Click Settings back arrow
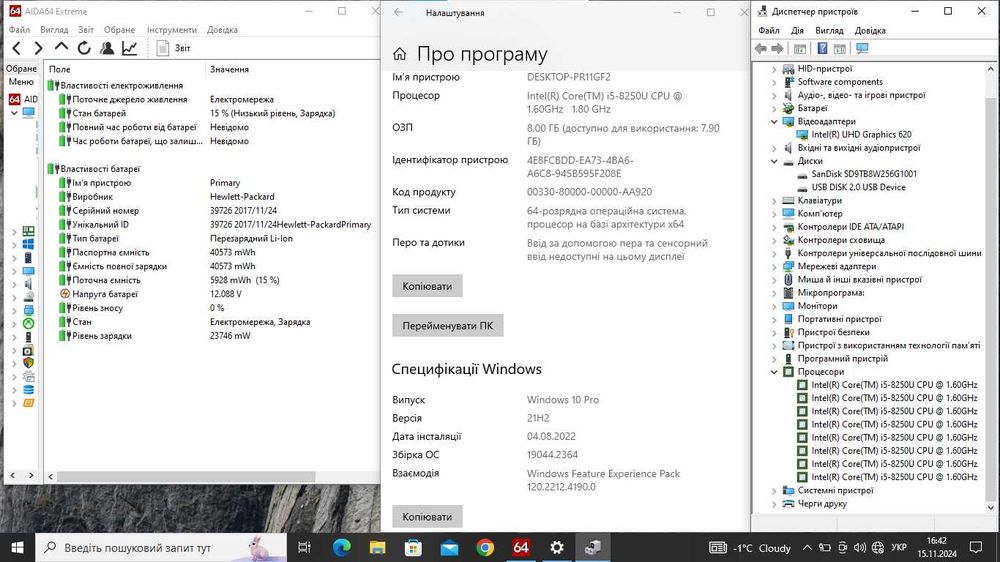 [x=399, y=12]
